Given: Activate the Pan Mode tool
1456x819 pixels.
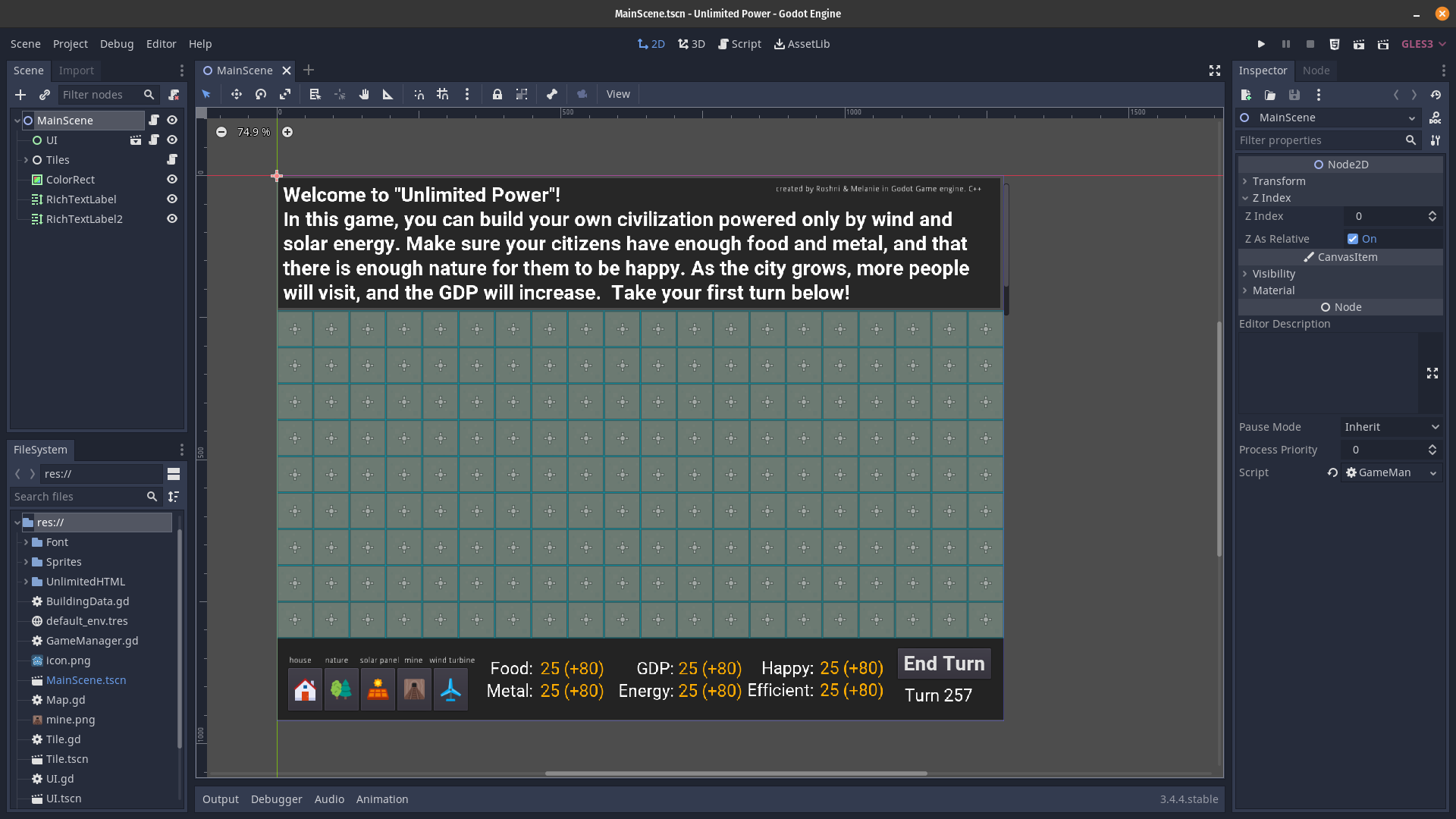Looking at the screenshot, I should (364, 94).
